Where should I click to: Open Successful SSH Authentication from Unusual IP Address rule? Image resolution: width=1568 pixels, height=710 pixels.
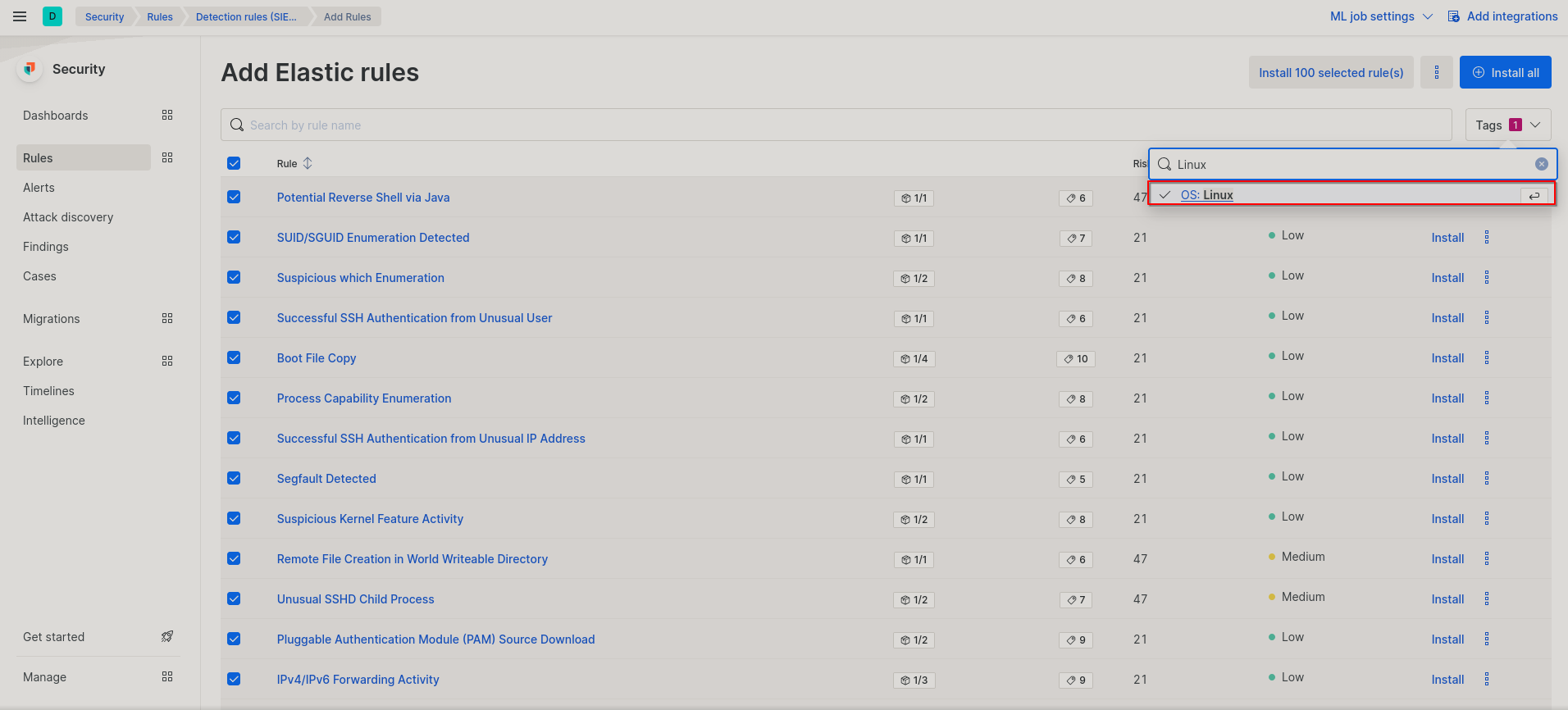[431, 439]
